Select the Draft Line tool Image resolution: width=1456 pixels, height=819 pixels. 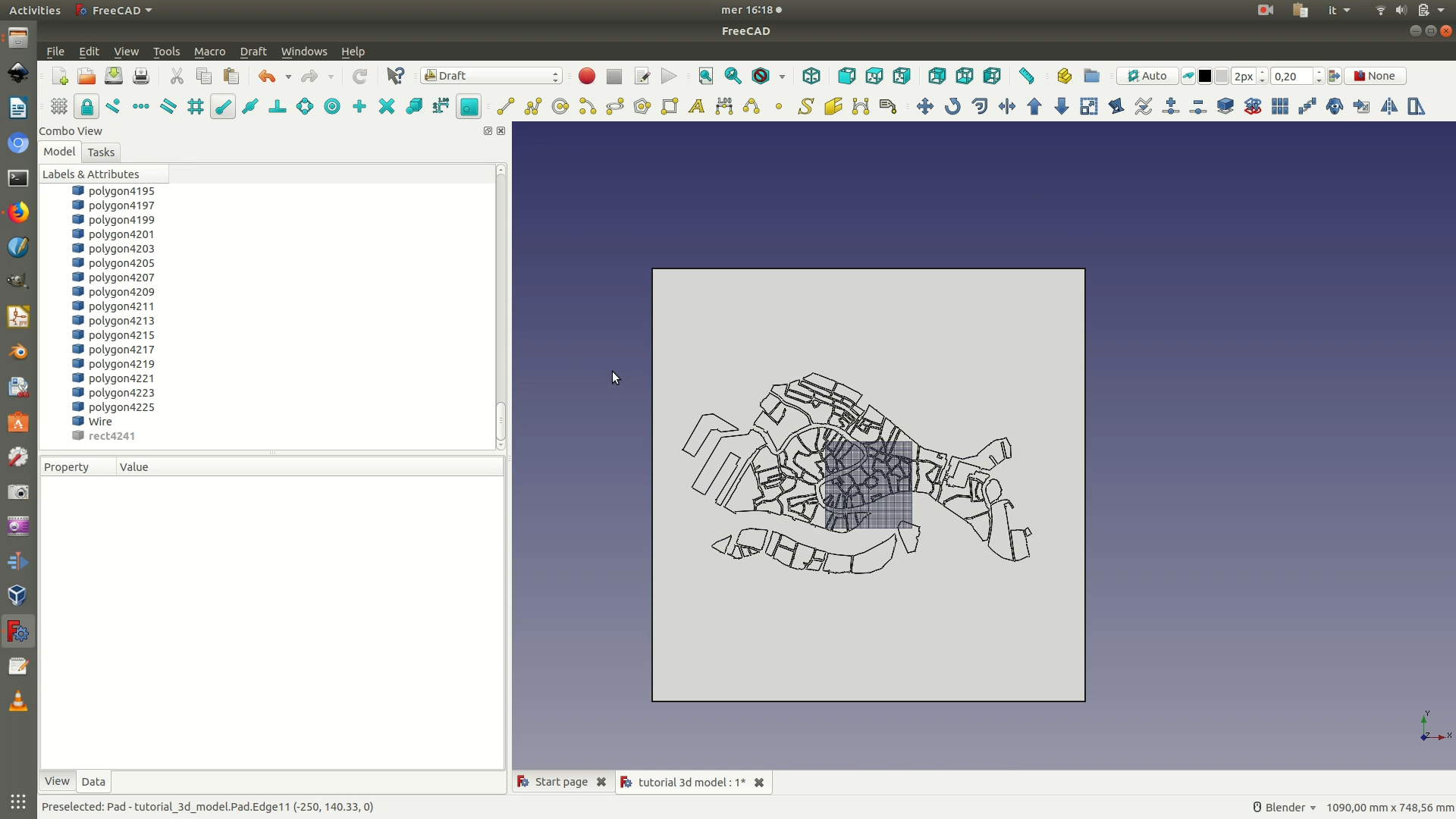click(x=506, y=107)
